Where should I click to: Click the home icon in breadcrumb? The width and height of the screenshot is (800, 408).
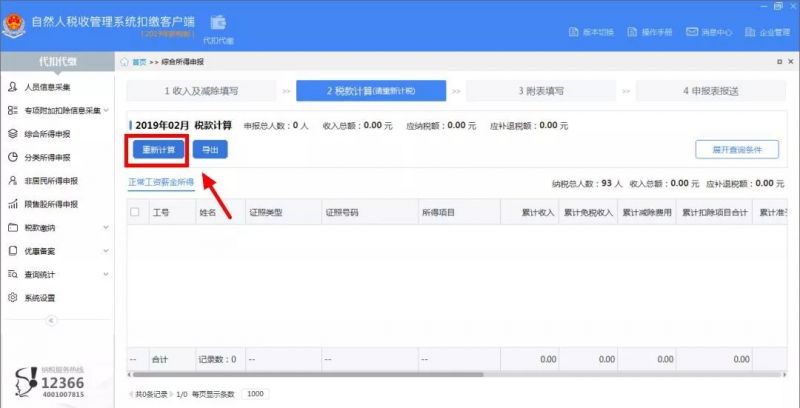click(x=124, y=62)
